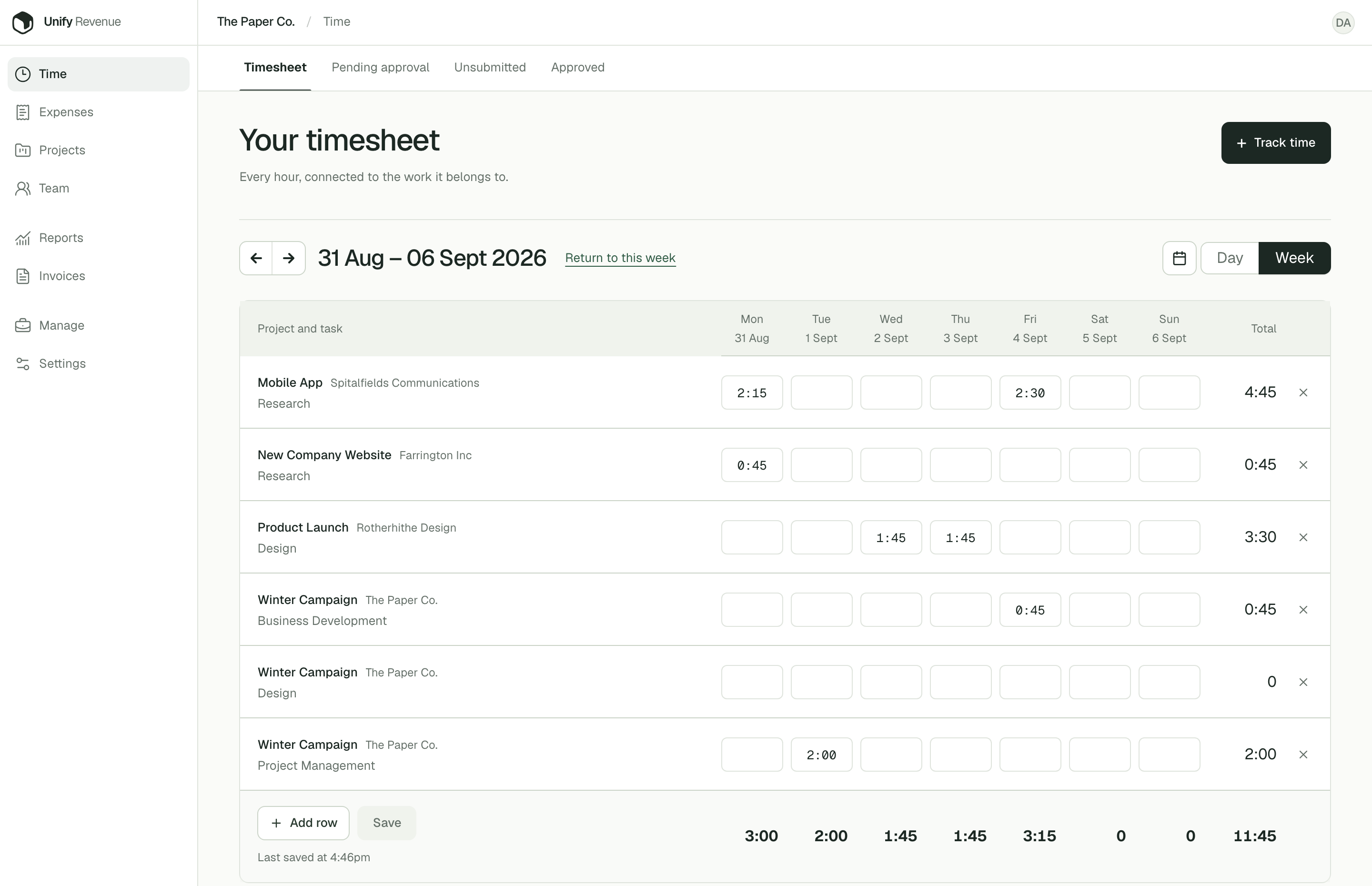Remove the Product Launch Design row
The height and width of the screenshot is (886, 1372).
coord(1303,537)
